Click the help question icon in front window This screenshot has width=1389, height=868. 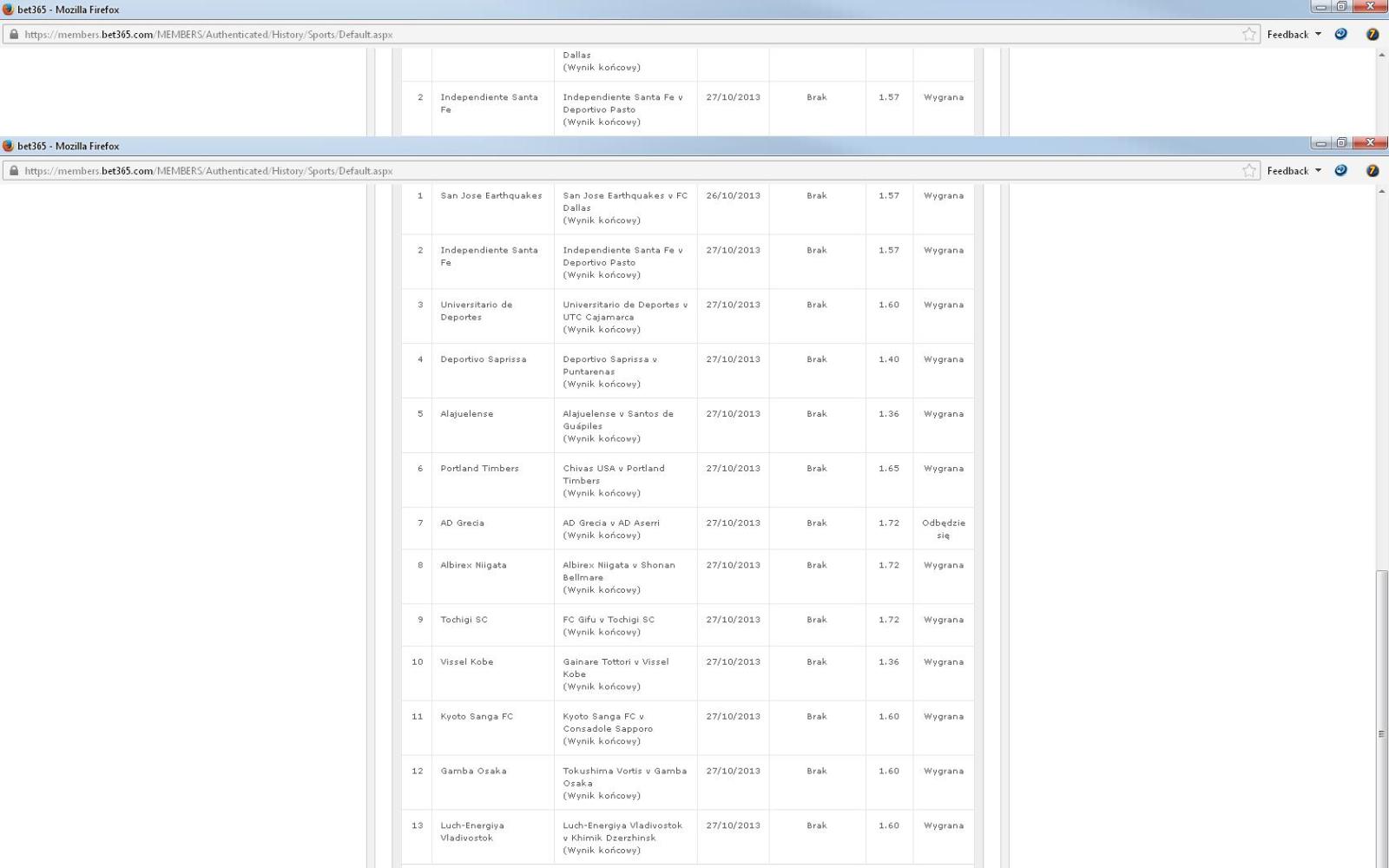(1373, 171)
